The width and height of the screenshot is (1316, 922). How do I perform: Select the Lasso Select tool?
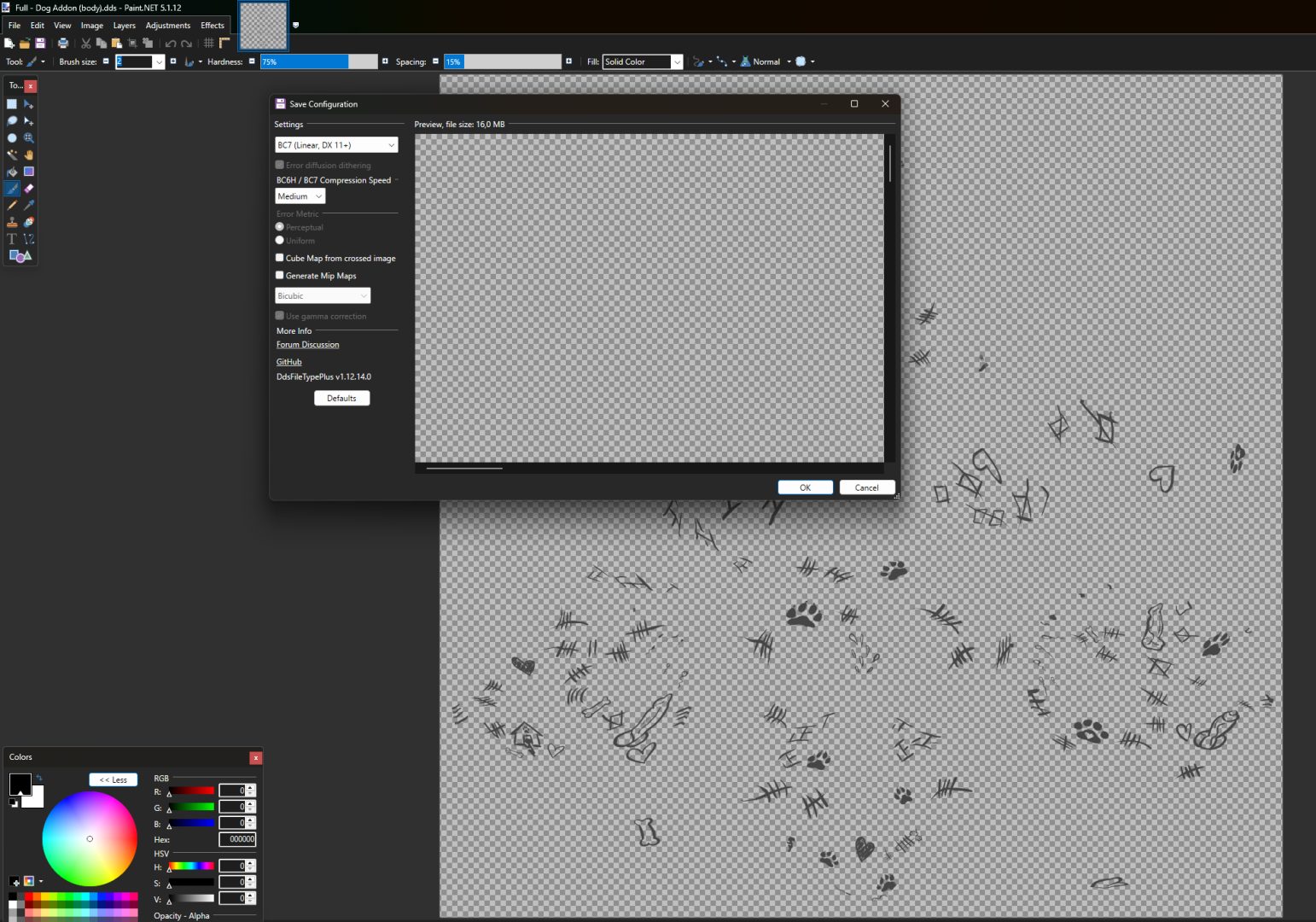12,121
